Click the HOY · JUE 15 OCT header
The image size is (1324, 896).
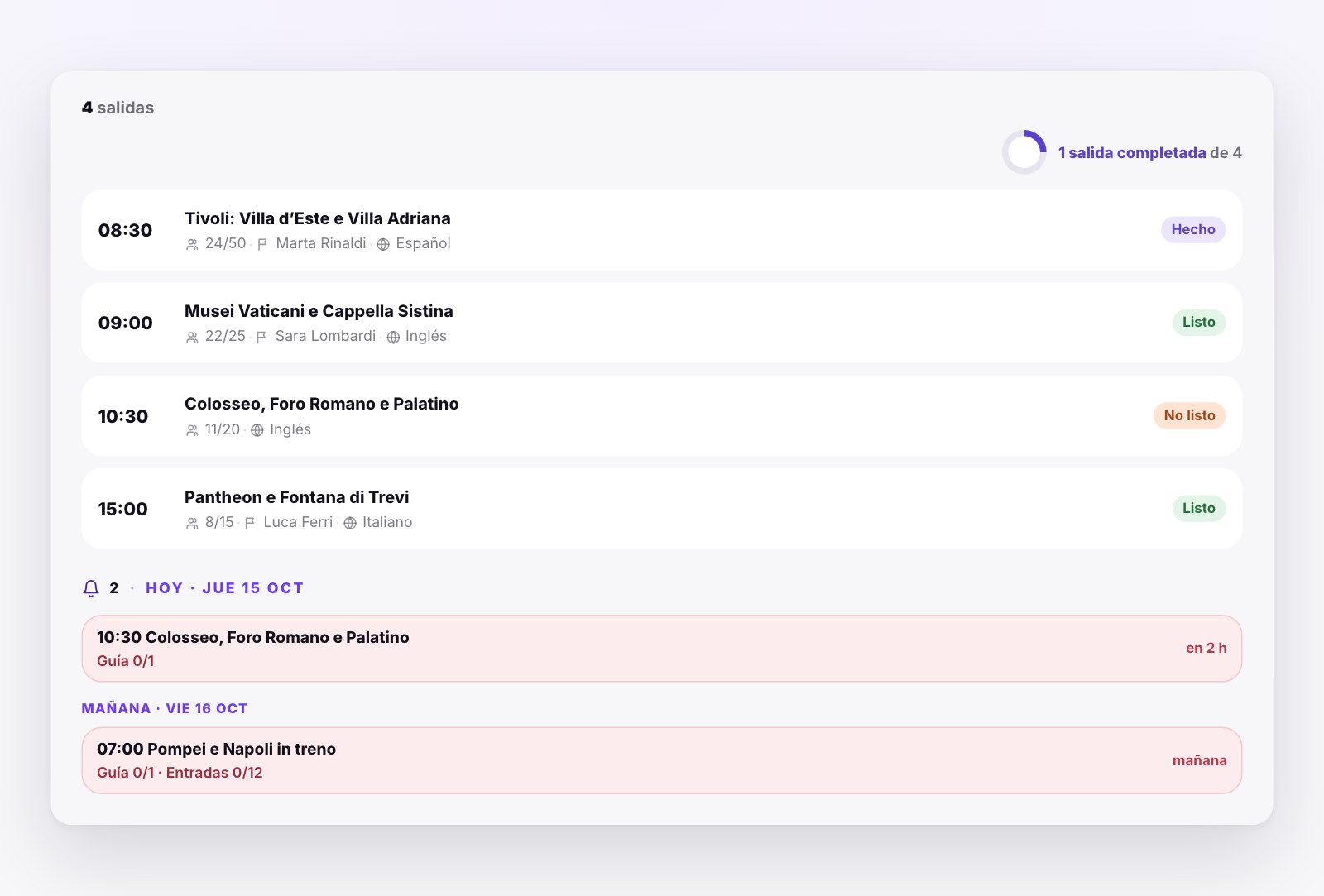click(x=224, y=588)
